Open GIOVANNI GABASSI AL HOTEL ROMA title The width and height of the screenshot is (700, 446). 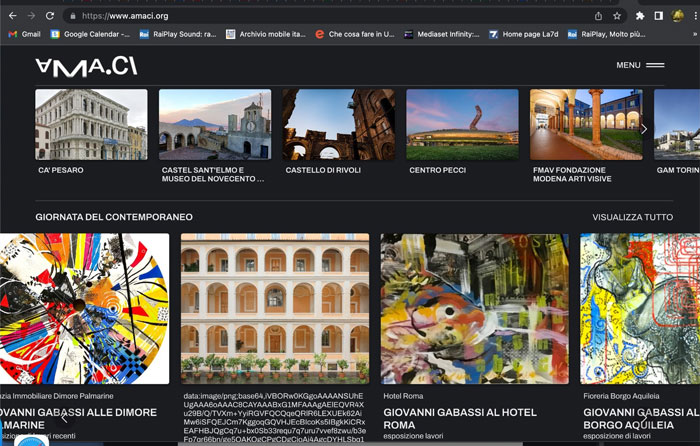(460, 419)
